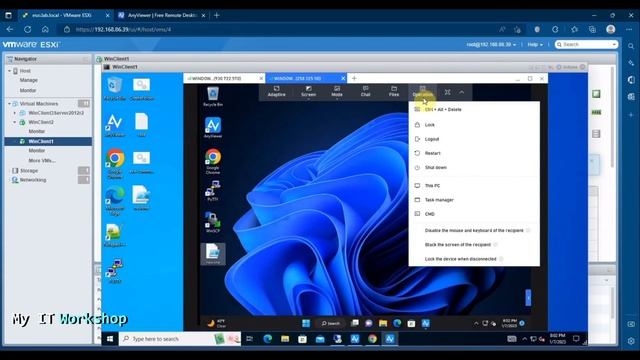Open the remote Google Chrome desktop shortcut
Screen dimensions: 640x360
point(213,161)
